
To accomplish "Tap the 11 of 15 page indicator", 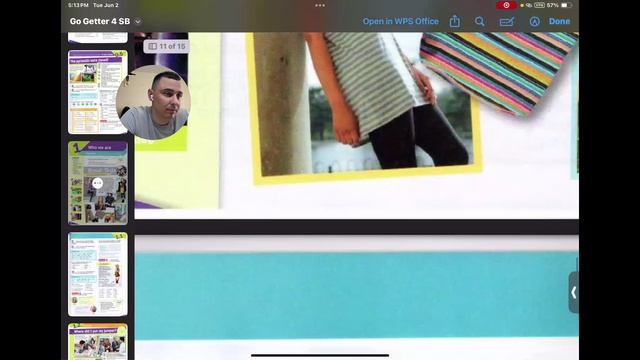I will coord(167,47).
